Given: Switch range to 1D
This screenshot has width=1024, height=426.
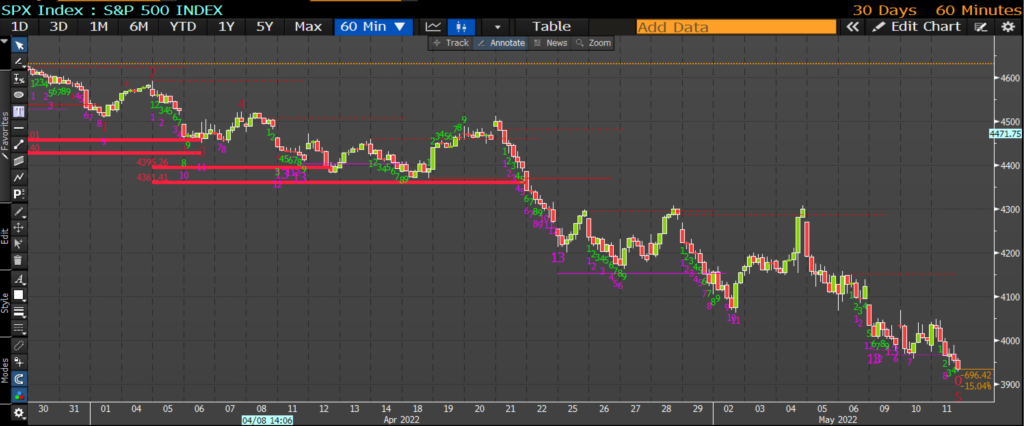Looking at the screenshot, I should click(20, 27).
